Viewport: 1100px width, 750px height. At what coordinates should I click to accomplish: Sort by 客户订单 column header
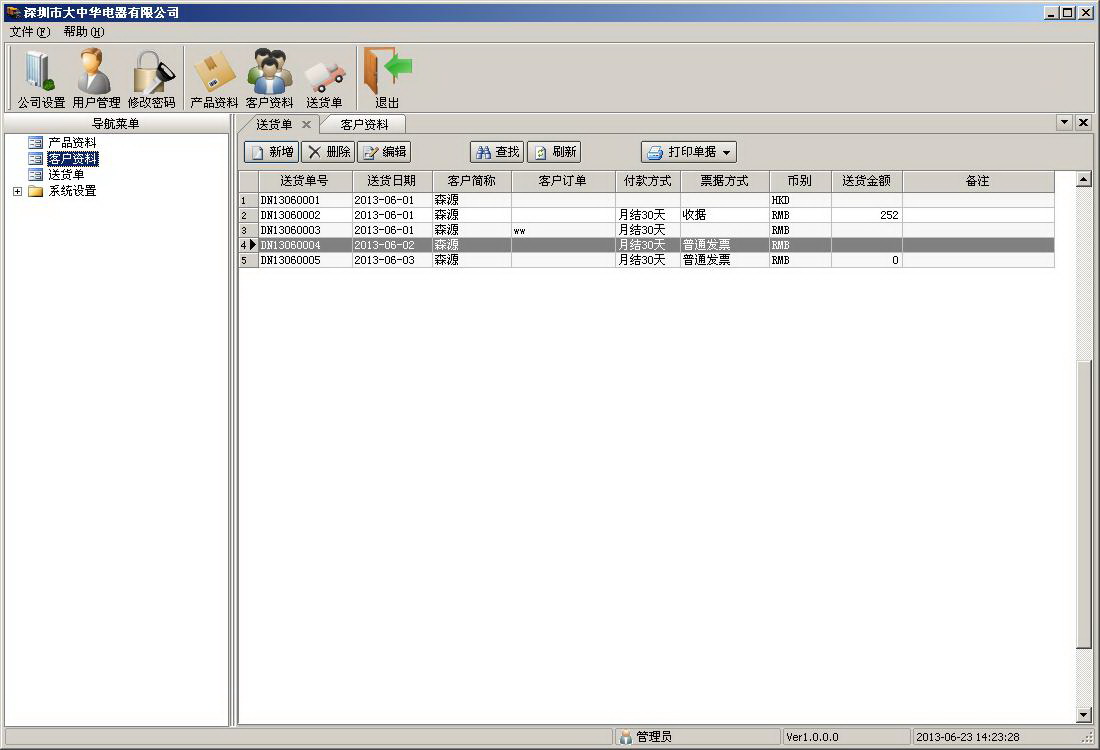563,181
